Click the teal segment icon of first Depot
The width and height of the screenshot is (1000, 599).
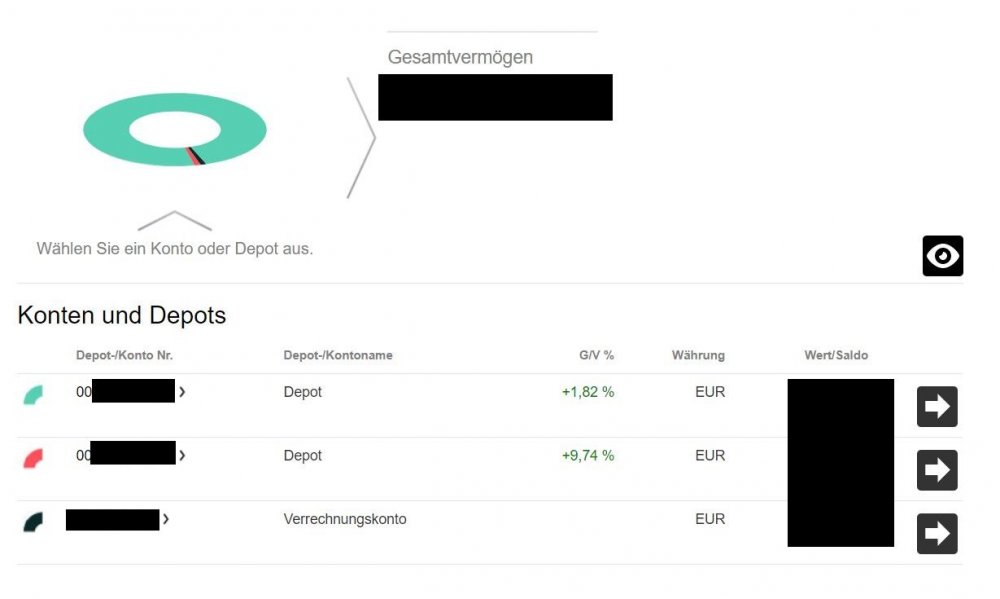(x=33, y=395)
